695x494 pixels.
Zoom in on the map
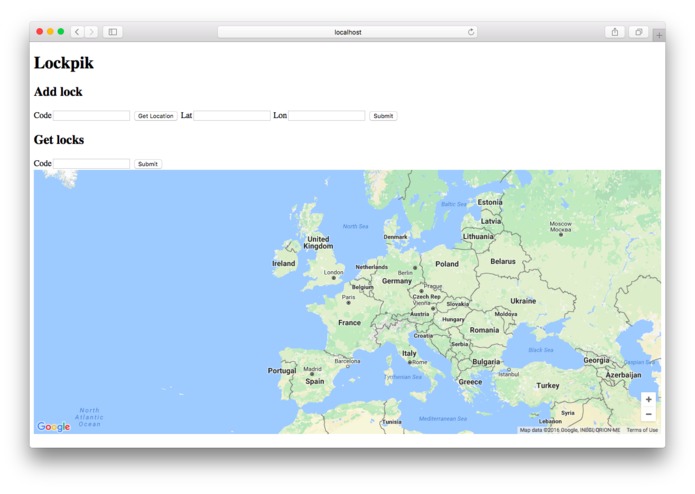point(648,399)
